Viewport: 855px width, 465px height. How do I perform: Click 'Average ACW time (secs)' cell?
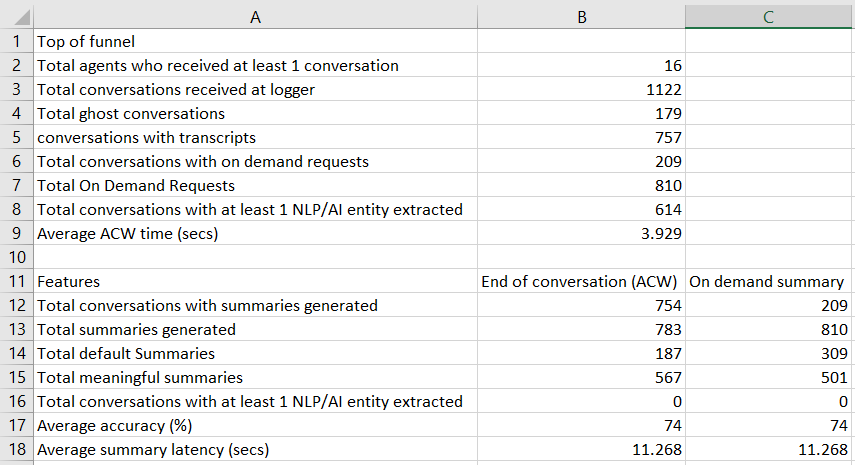255,233
